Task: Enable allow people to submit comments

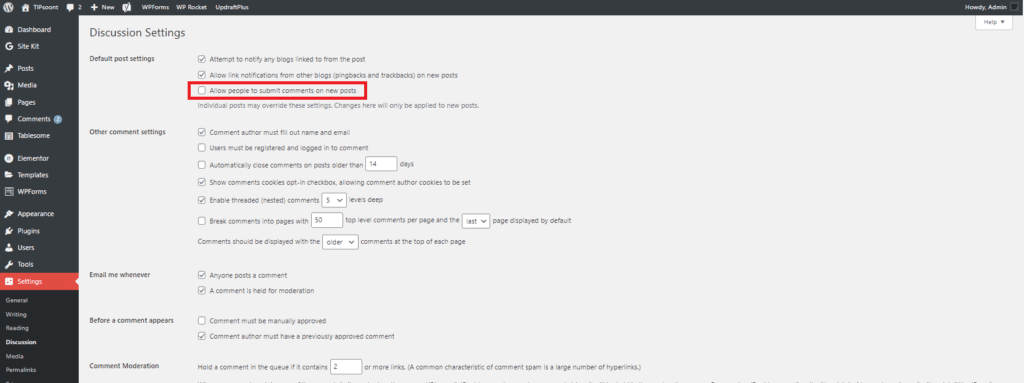Action: coord(202,91)
